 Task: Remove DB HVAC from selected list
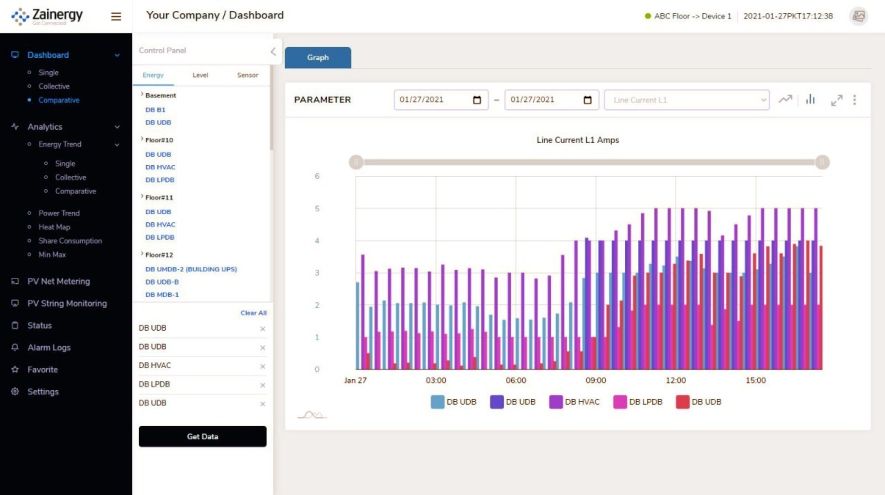(262, 366)
